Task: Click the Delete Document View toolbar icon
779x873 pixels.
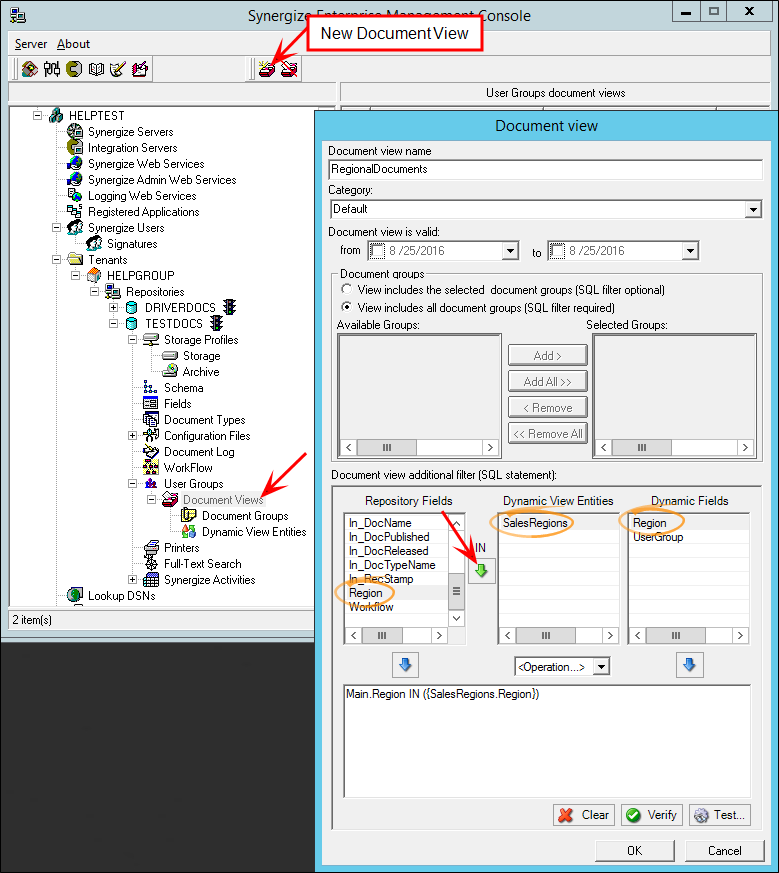Action: pos(289,69)
